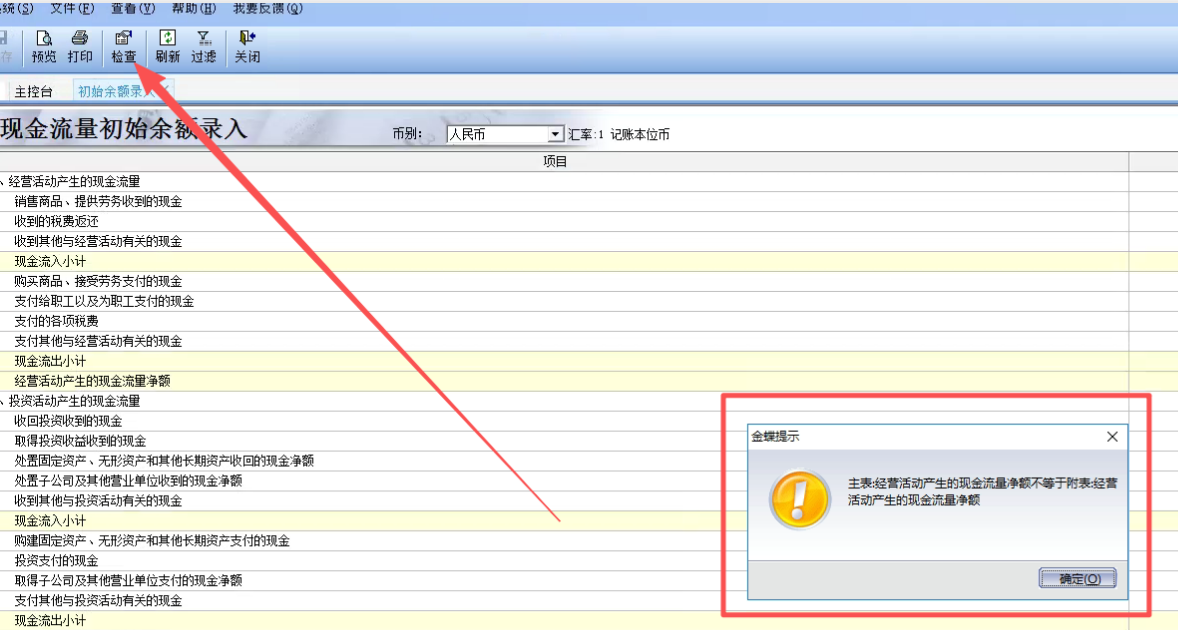Close the 金蝶提示 dialog with X
The height and width of the screenshot is (630, 1178).
(1112, 437)
